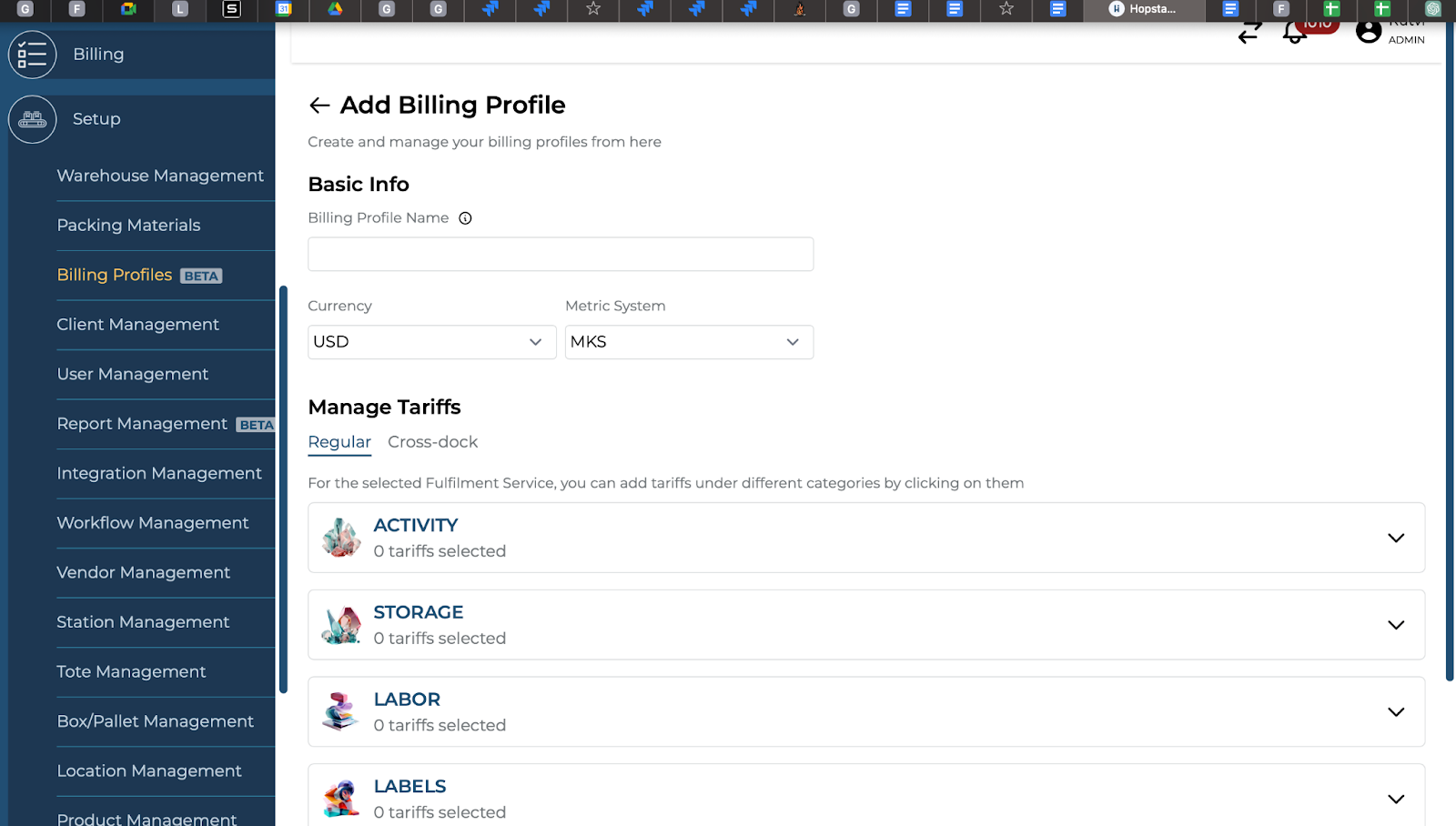Open the Metric System dropdown showing MKS
Image resolution: width=1456 pixels, height=826 pixels.
(689, 342)
